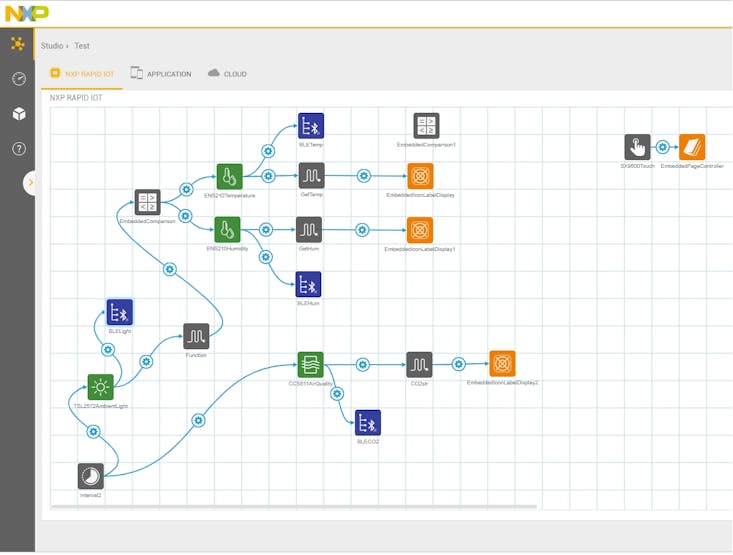Select the BLECO2 bluetooth node
The height and width of the screenshot is (555, 733).
(x=368, y=423)
